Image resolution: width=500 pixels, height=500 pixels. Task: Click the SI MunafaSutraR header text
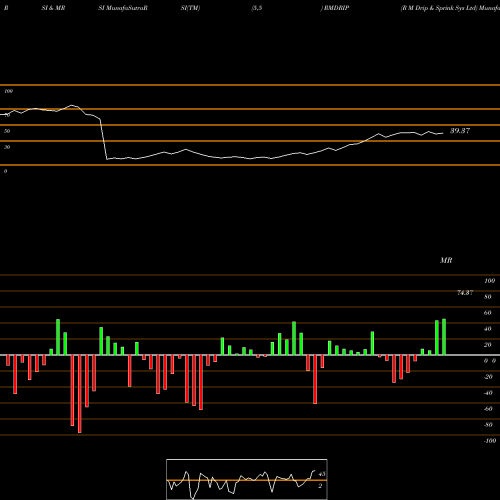tap(123, 8)
